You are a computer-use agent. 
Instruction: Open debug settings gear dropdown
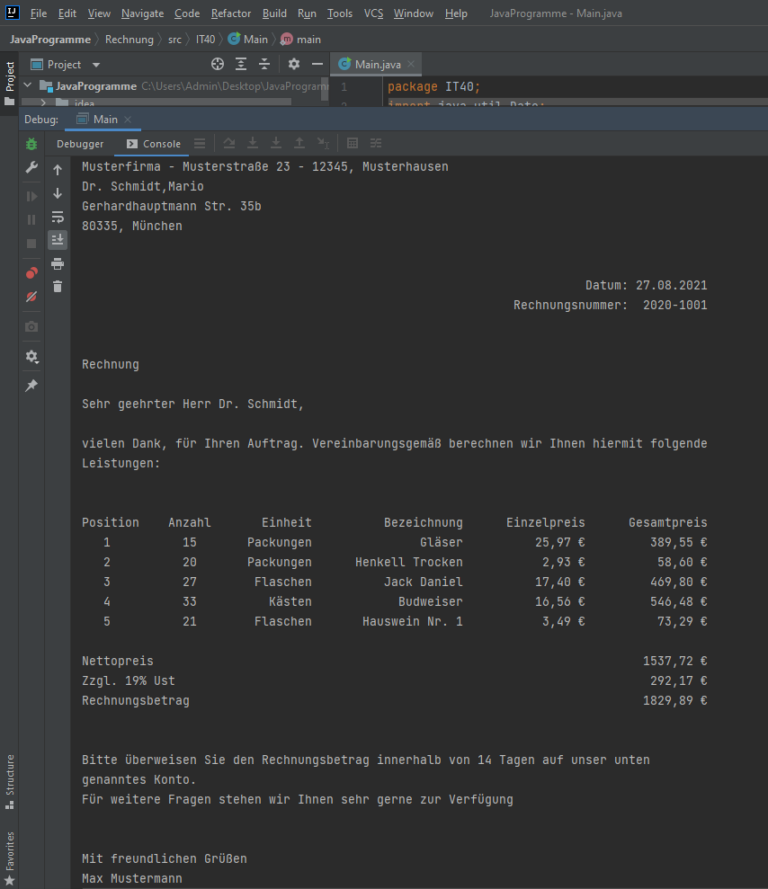point(32,357)
